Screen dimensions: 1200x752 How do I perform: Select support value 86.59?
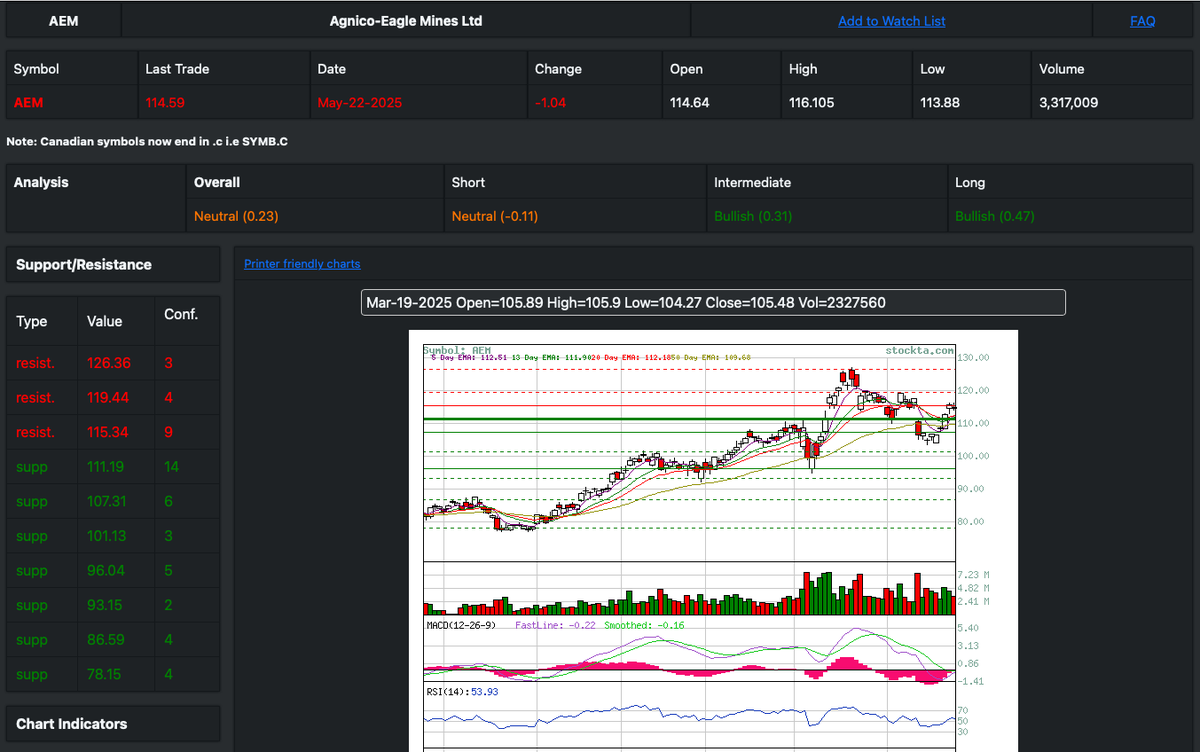point(106,640)
